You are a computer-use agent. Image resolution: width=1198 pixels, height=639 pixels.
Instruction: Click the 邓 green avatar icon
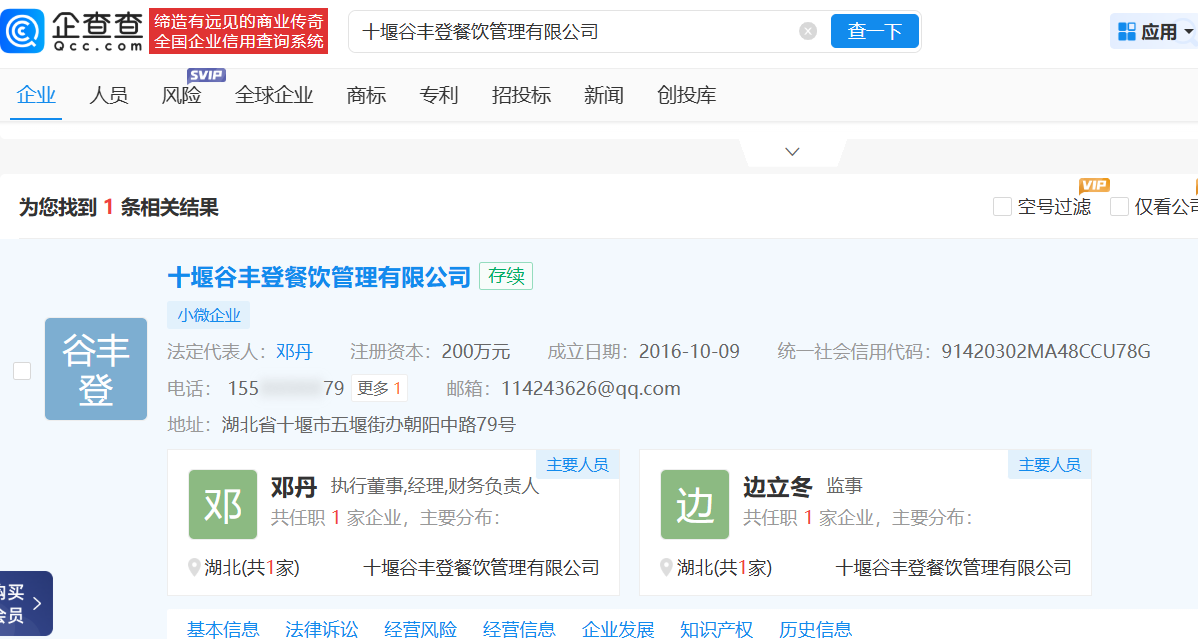(x=222, y=504)
